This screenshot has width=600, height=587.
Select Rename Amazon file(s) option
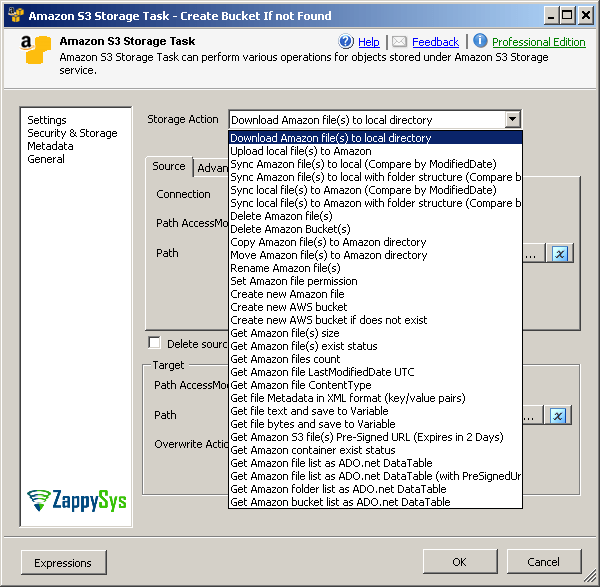point(375,268)
